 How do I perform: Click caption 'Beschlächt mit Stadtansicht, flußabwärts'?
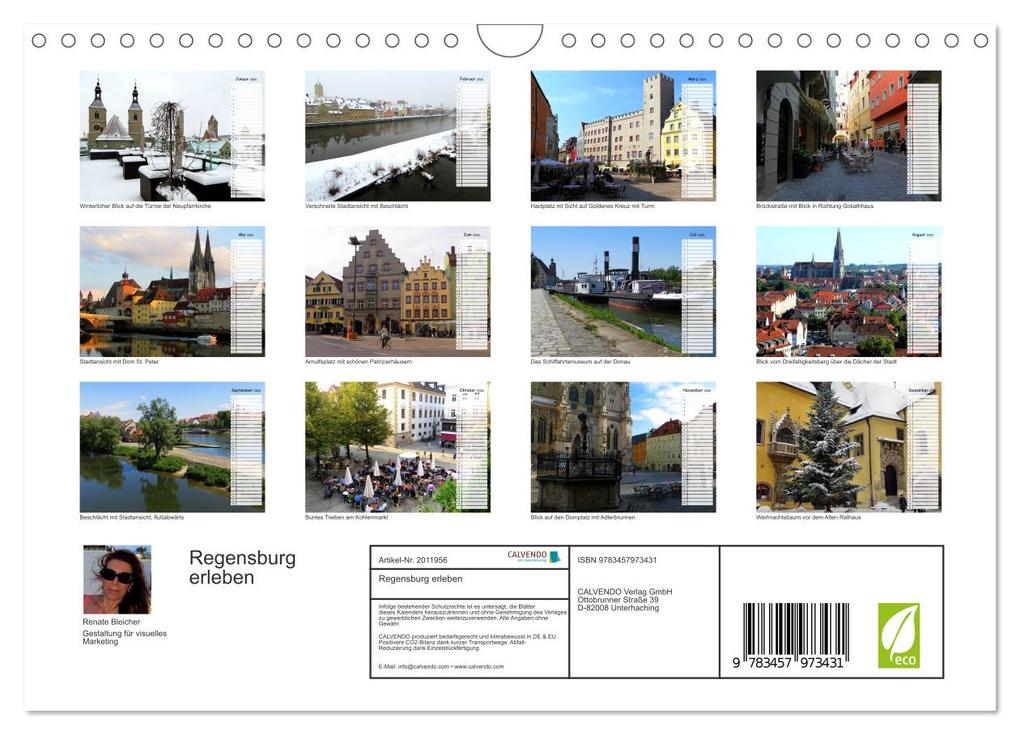[131, 518]
